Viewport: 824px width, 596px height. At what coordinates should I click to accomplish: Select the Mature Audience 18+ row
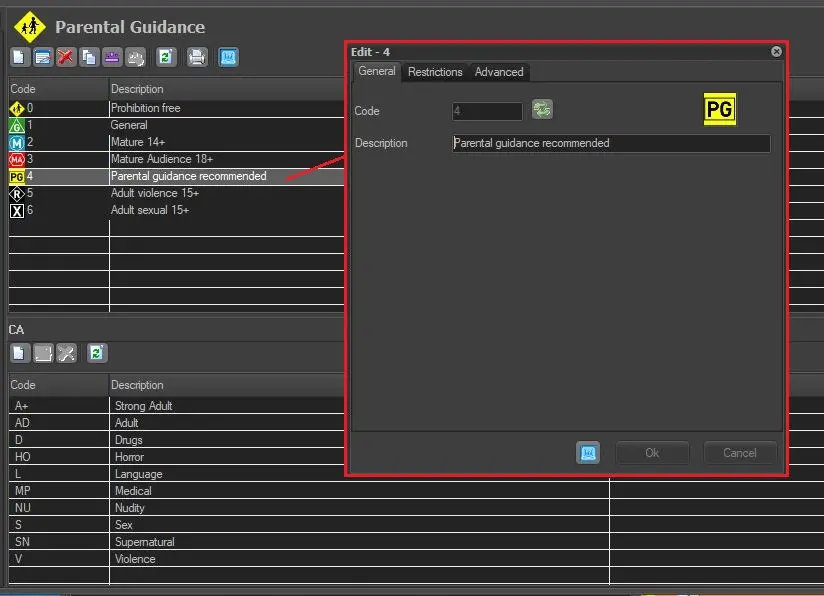click(160, 159)
